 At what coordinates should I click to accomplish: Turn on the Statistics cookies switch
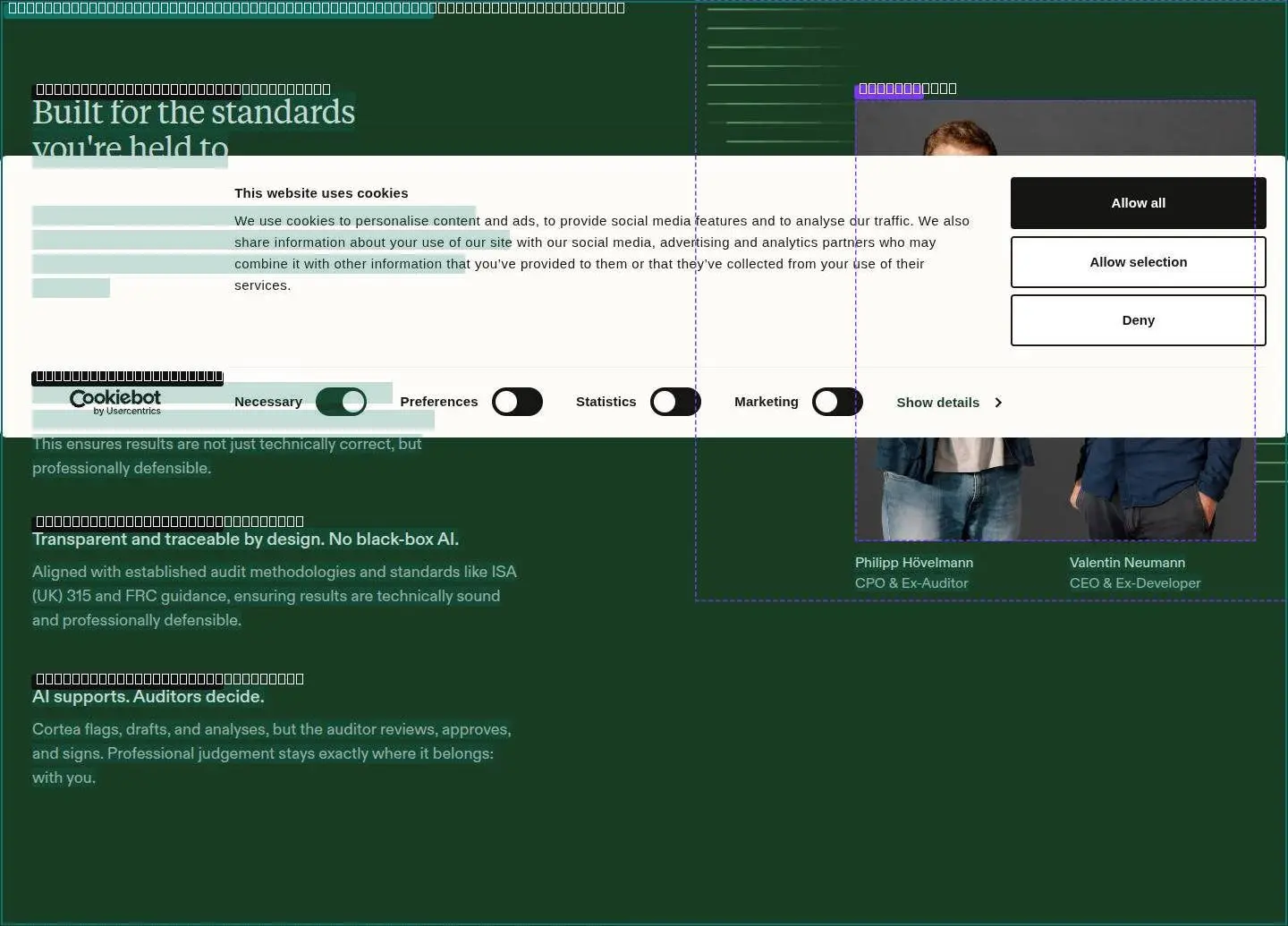click(x=675, y=402)
